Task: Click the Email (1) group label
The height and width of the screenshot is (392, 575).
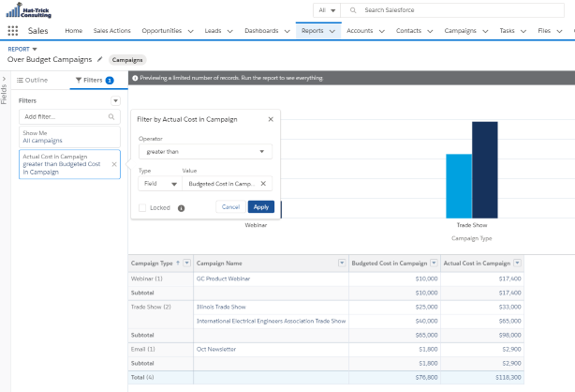Action: (x=143, y=349)
